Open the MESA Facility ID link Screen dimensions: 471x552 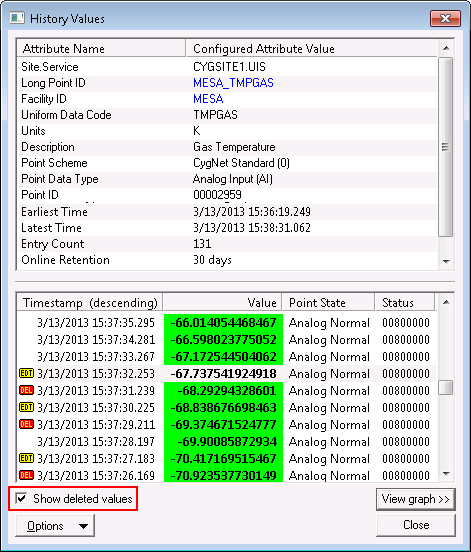[x=208, y=99]
